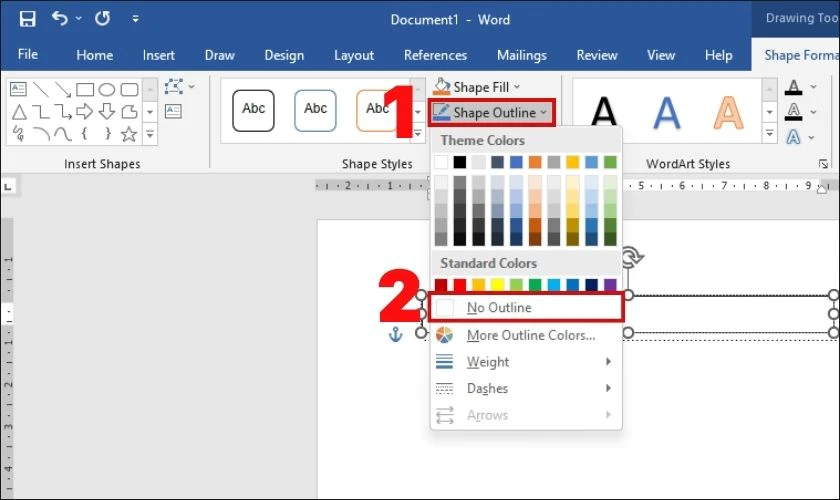This screenshot has width=840, height=500.
Task: Select the Line Arrow shape
Action: click(63, 89)
